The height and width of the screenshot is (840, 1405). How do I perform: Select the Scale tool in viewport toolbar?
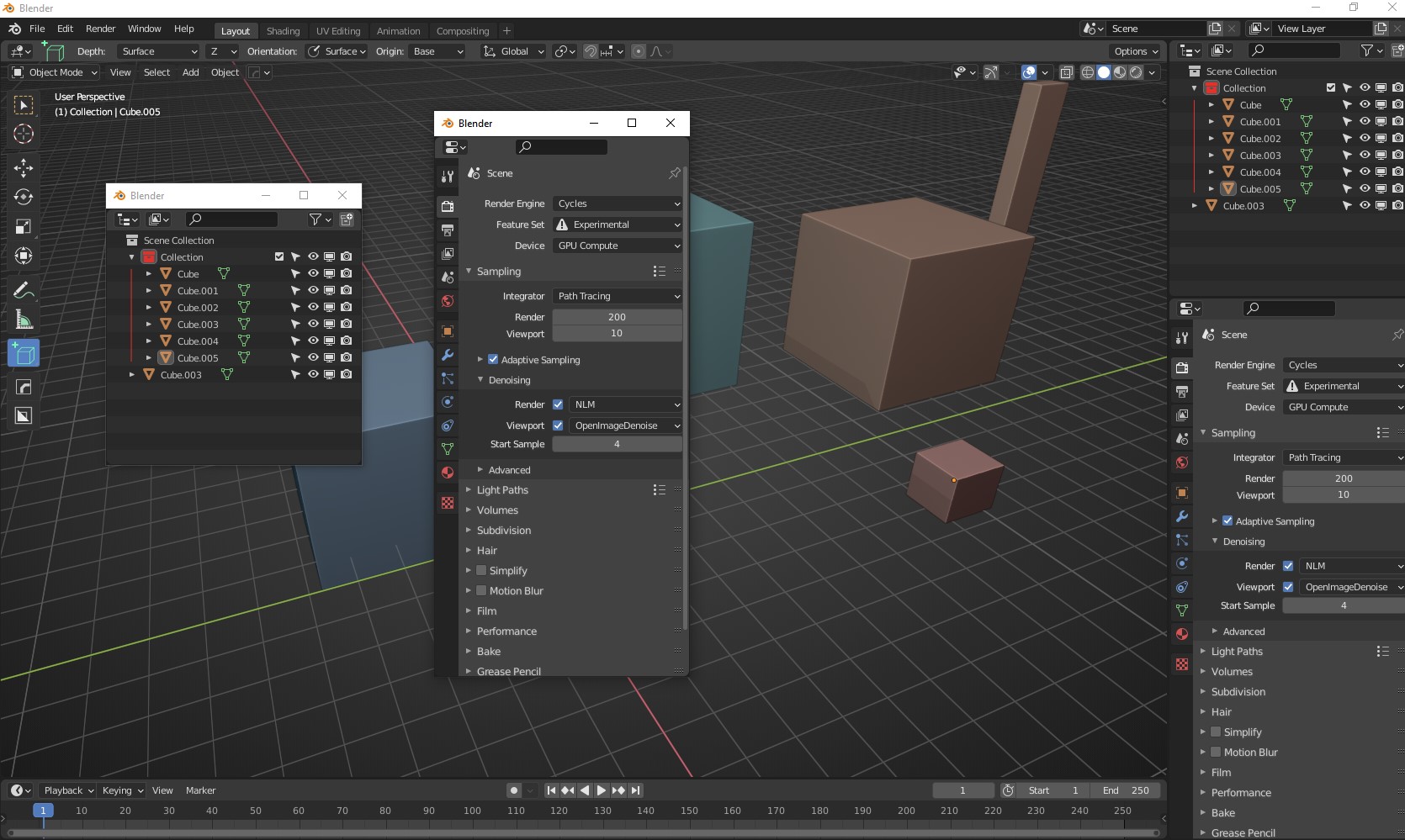click(x=24, y=226)
